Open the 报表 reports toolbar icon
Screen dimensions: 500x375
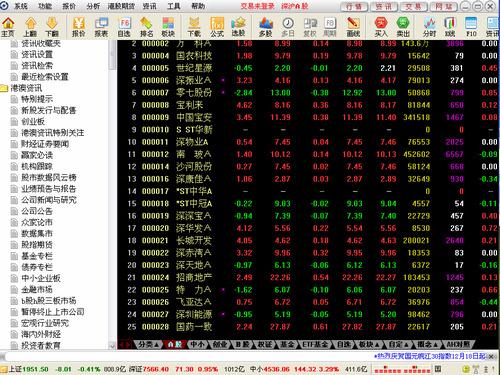[x=101, y=27]
